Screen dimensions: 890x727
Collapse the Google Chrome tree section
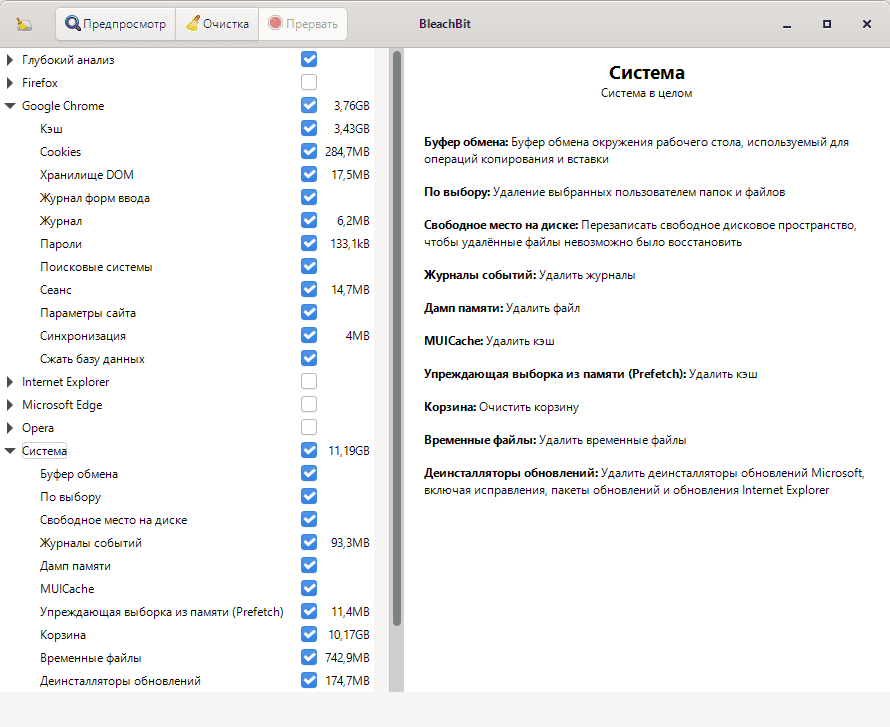[10, 106]
